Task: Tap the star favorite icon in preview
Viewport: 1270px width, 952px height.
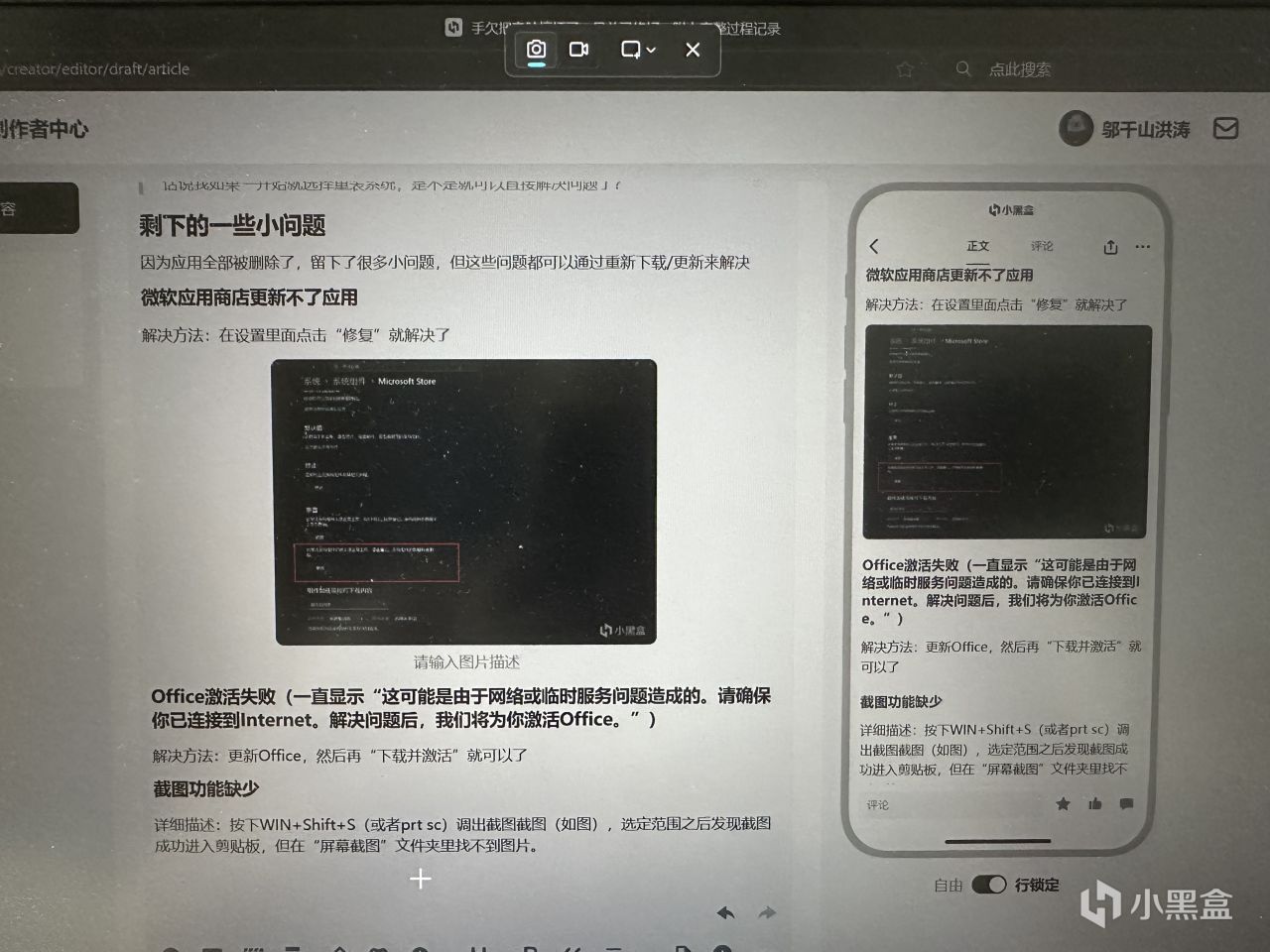Action: [1063, 804]
